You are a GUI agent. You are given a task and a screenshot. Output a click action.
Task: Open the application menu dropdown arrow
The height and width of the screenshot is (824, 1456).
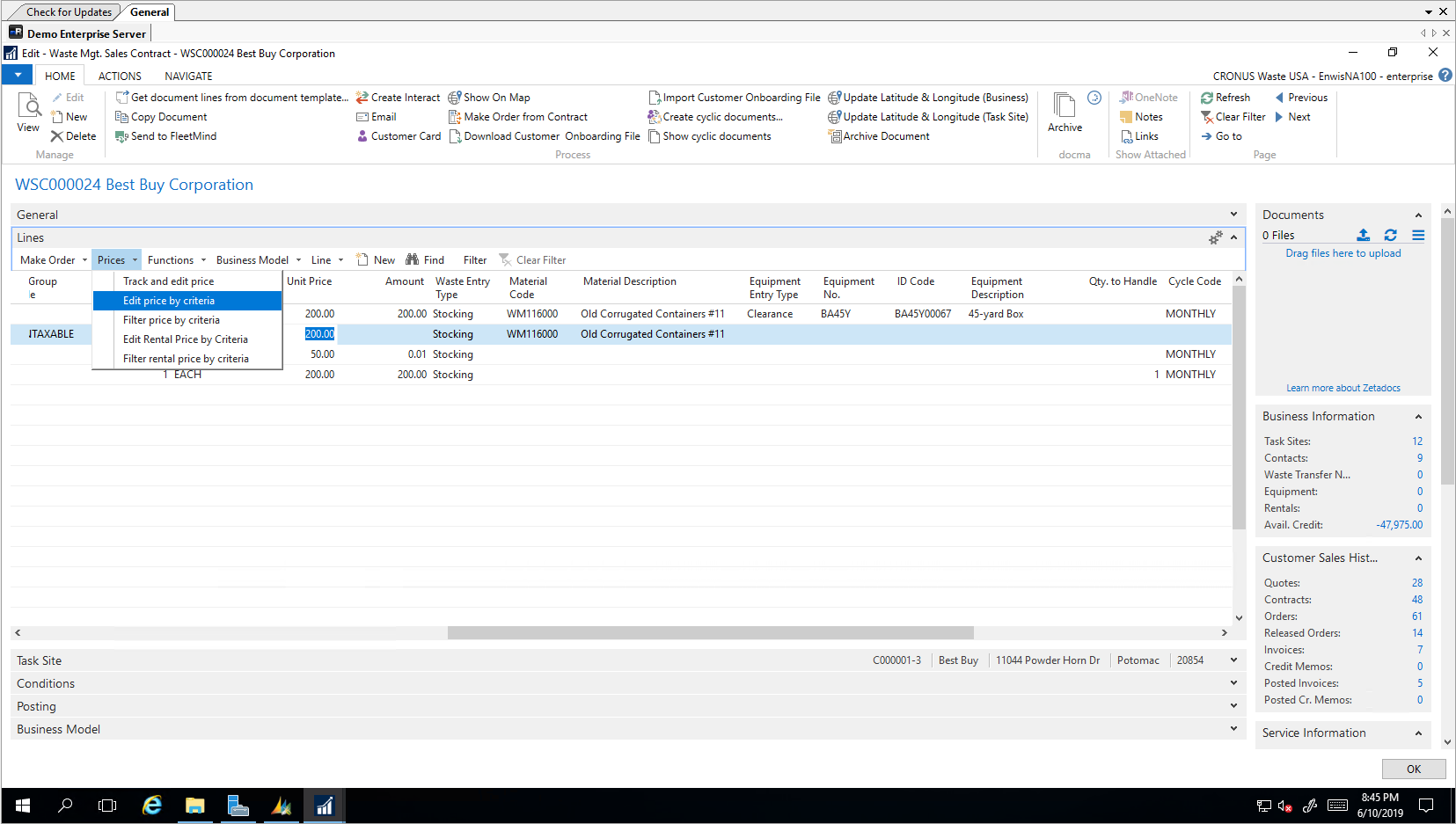coord(18,76)
